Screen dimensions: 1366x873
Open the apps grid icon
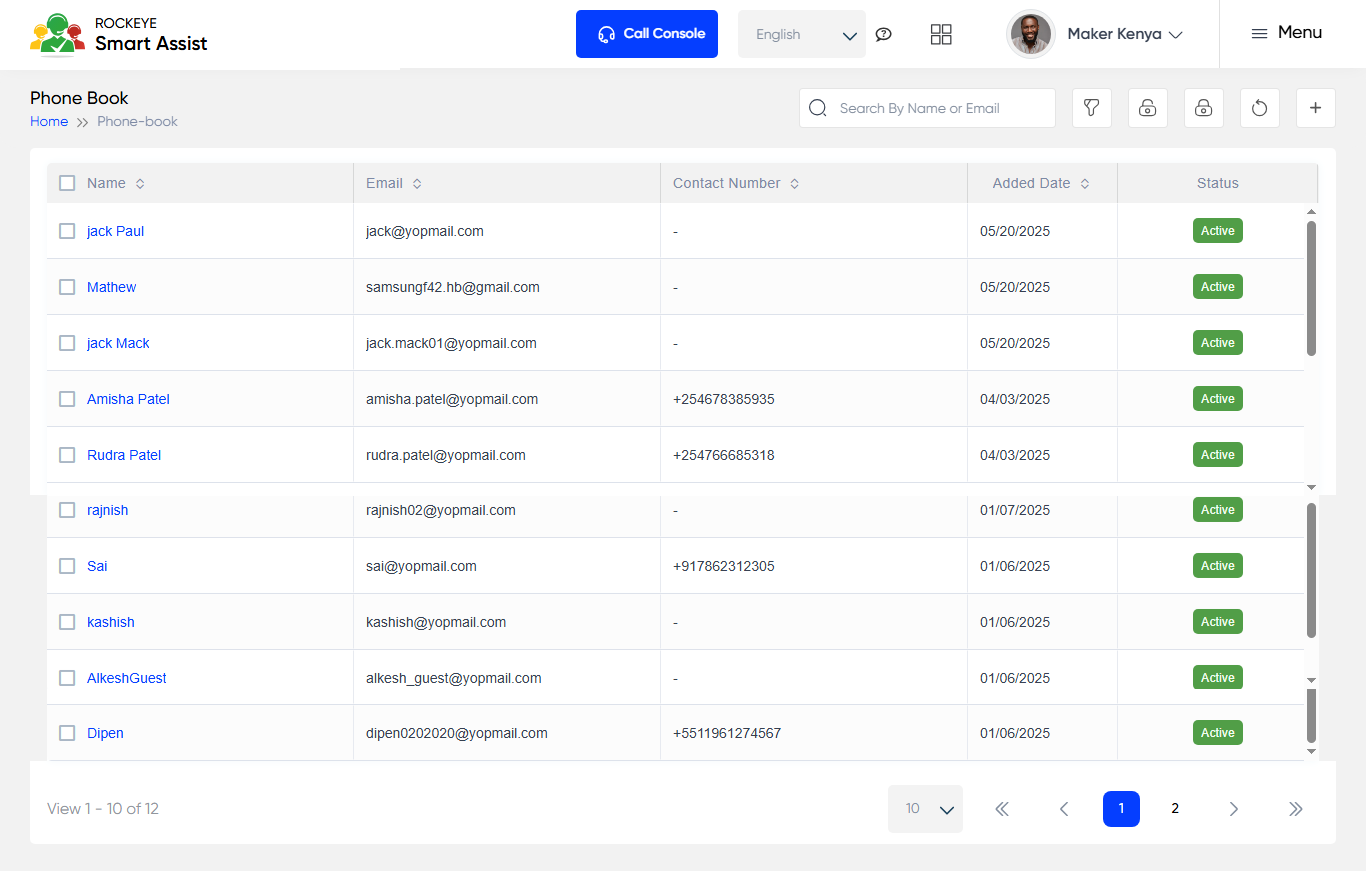tap(941, 34)
